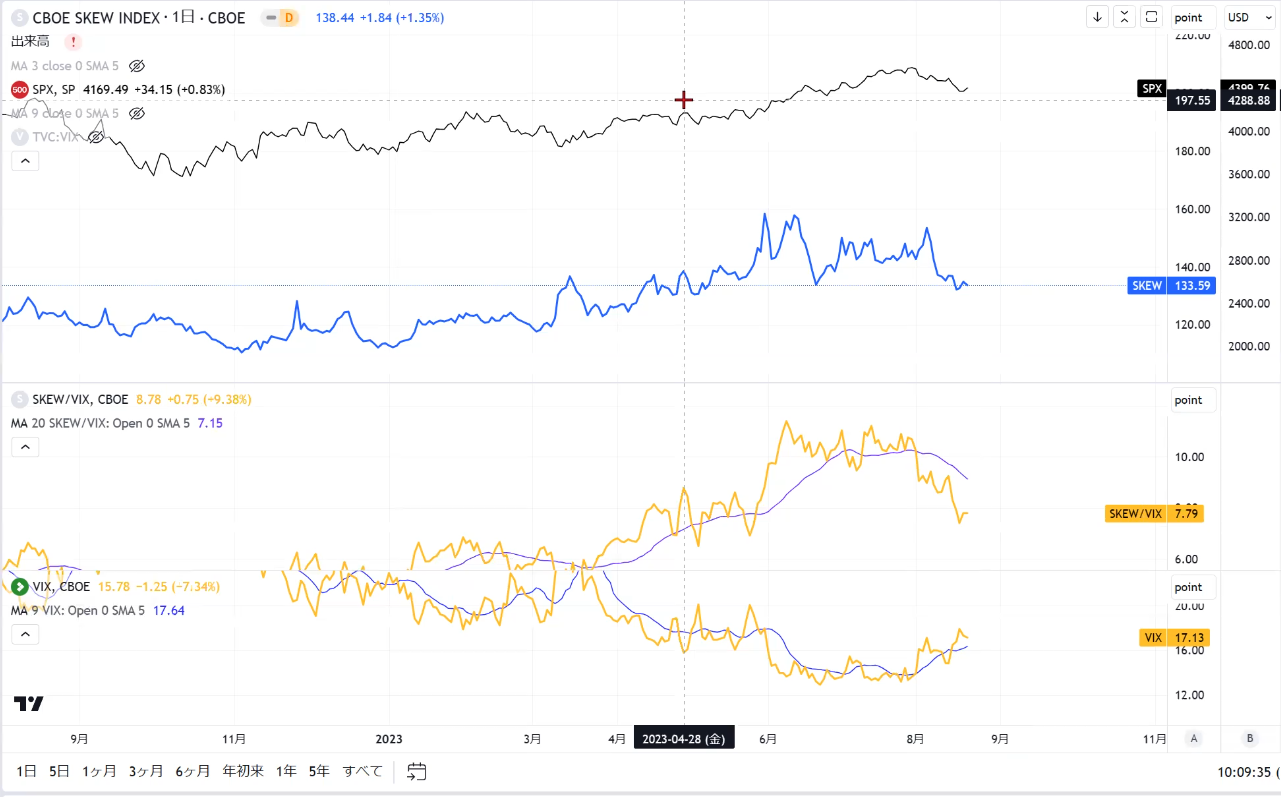
Task: Open the go-to-date calendar icon
Action: tap(417, 771)
